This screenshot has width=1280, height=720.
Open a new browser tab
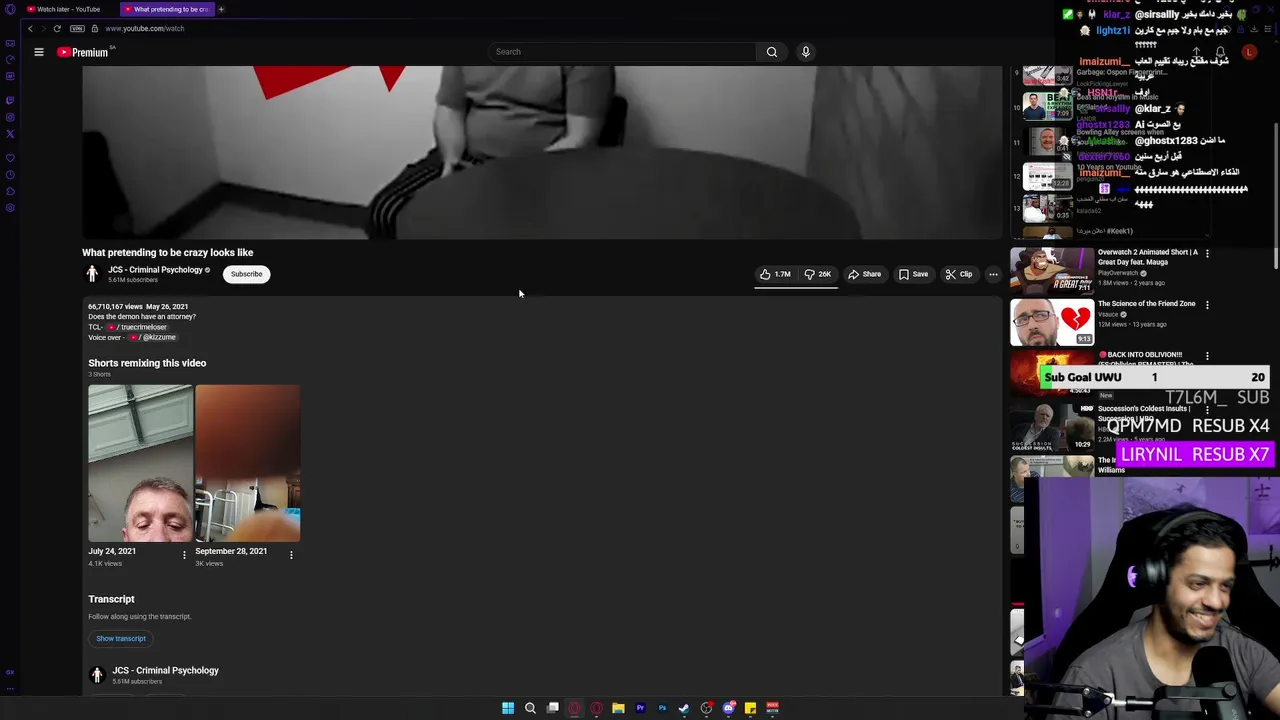[221, 9]
